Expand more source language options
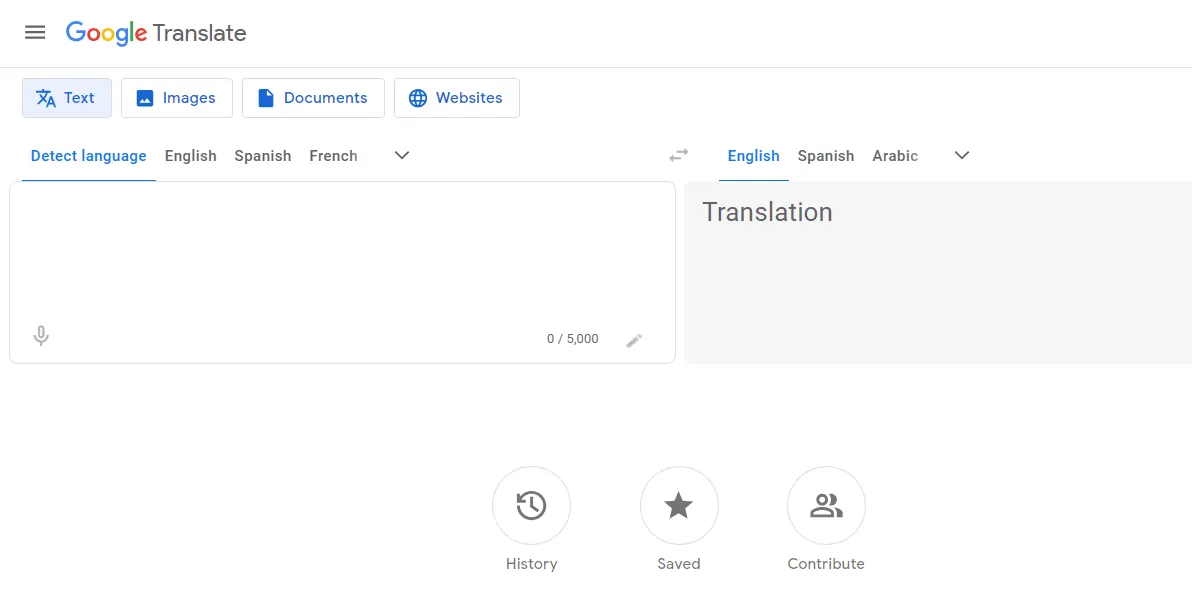Screen dimensions: 1192x595 coord(401,155)
